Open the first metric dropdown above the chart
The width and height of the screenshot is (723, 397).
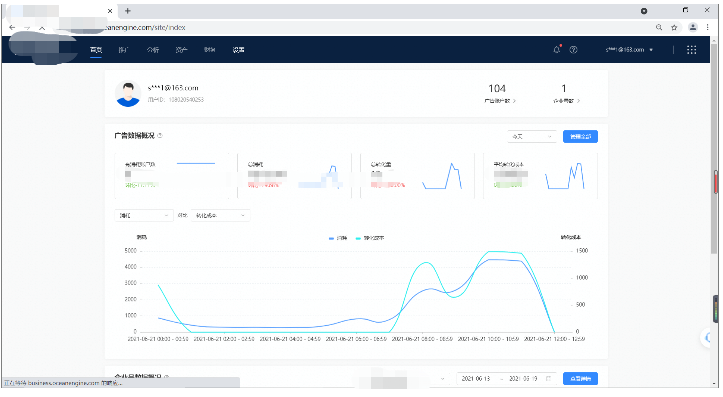tap(144, 215)
